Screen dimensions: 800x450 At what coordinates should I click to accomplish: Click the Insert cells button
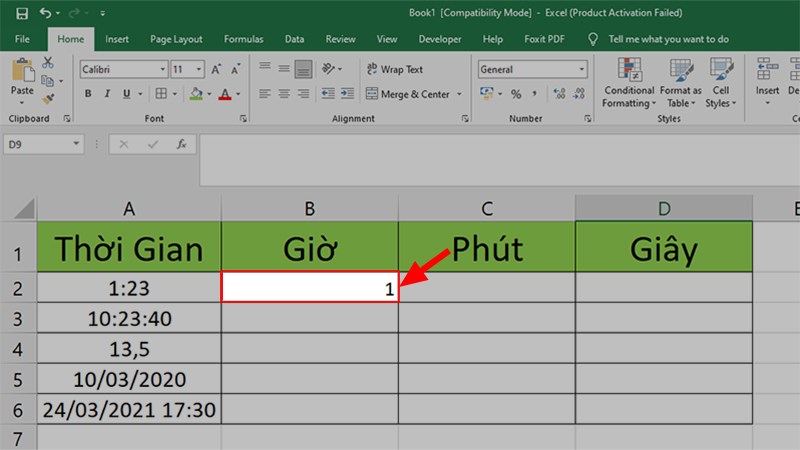767,82
